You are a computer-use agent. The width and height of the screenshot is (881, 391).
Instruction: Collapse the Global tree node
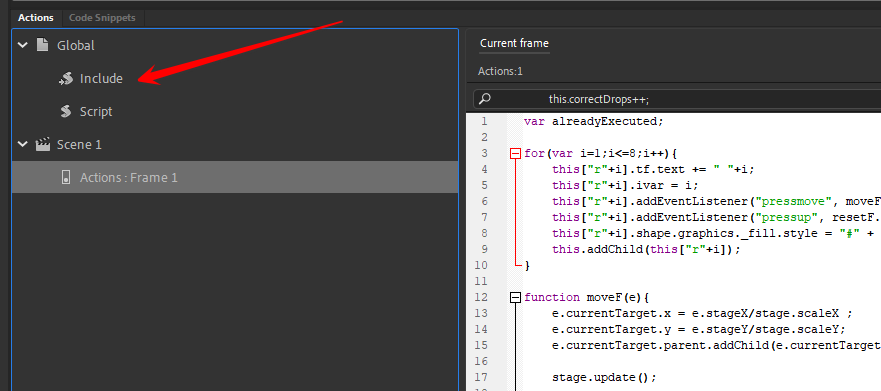22,45
